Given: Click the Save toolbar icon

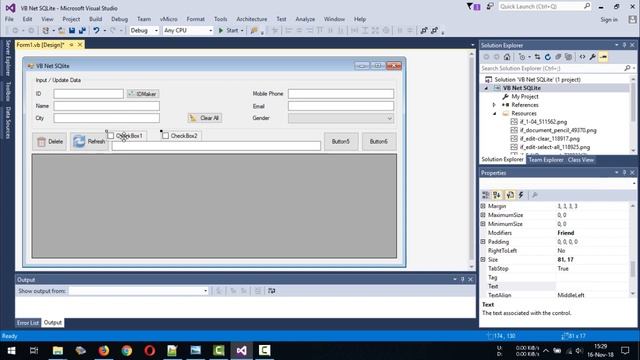Looking at the screenshot, I should pyautogui.click(x=72, y=30).
